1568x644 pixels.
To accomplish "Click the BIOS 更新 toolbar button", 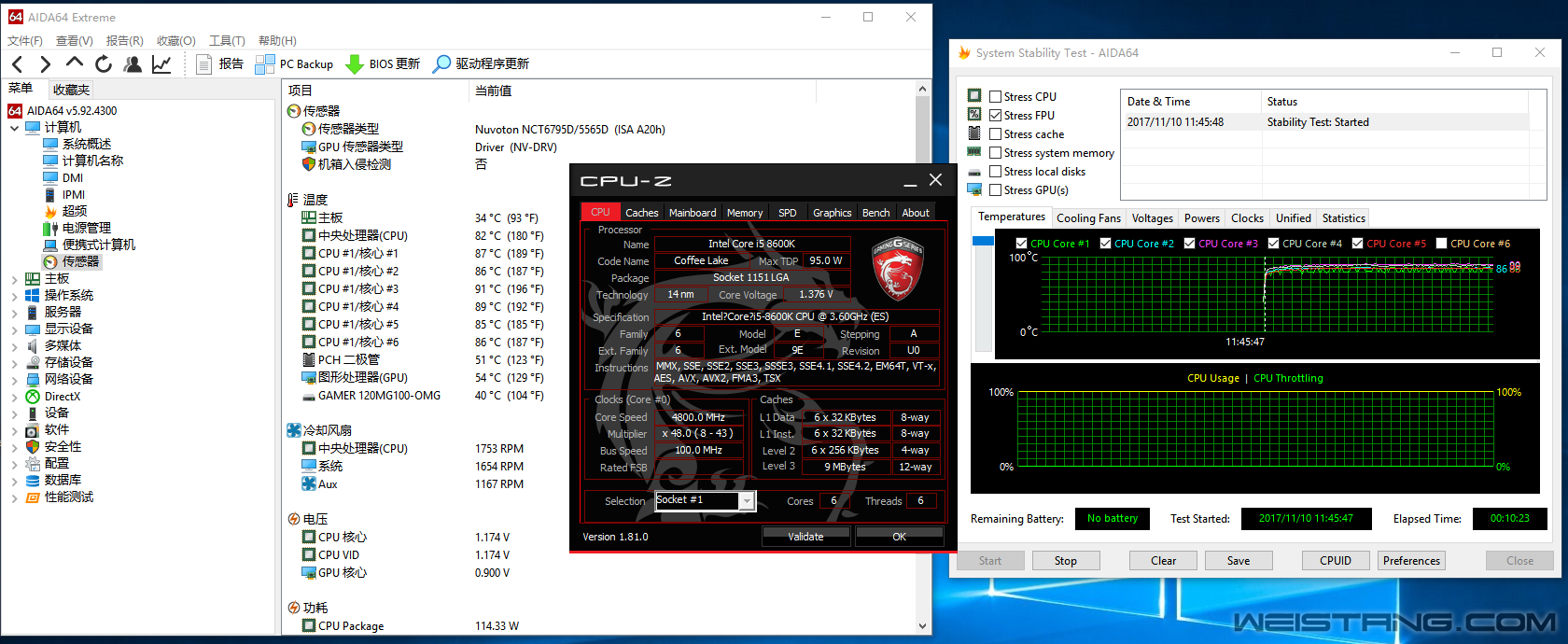I will point(383,63).
